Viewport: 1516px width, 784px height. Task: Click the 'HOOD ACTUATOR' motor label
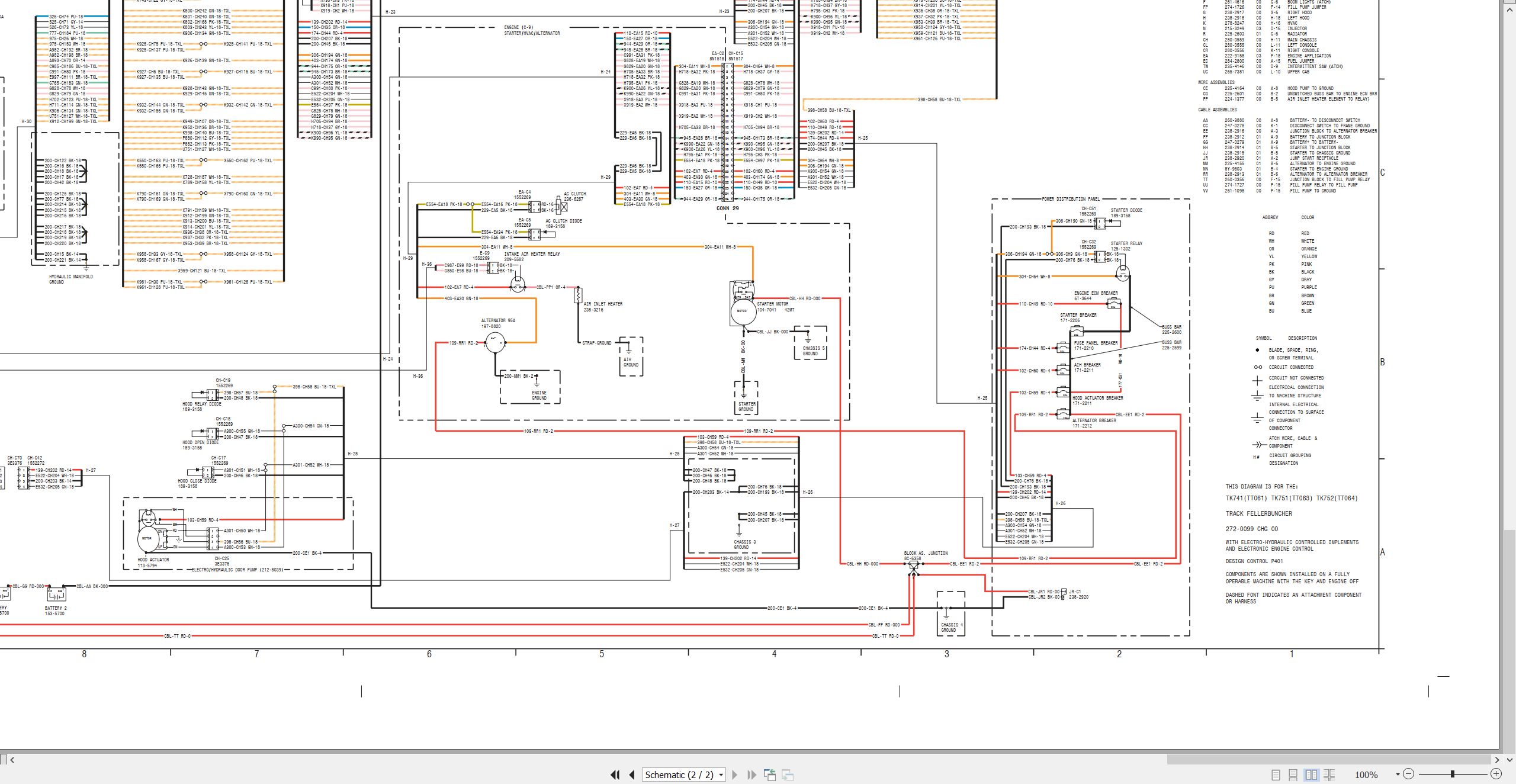(153, 560)
